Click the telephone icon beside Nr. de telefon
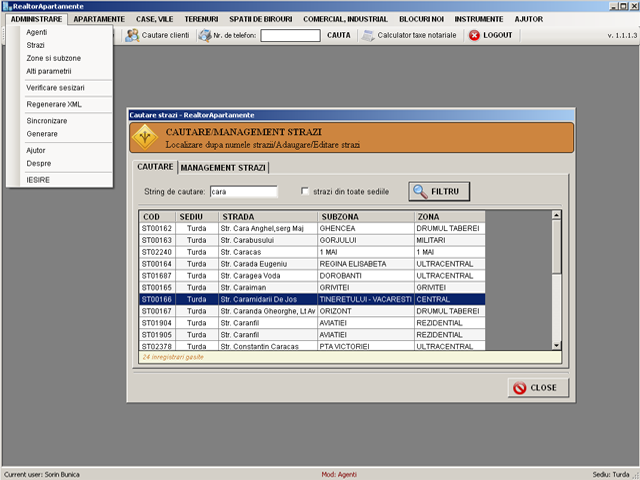 [x=205, y=35]
